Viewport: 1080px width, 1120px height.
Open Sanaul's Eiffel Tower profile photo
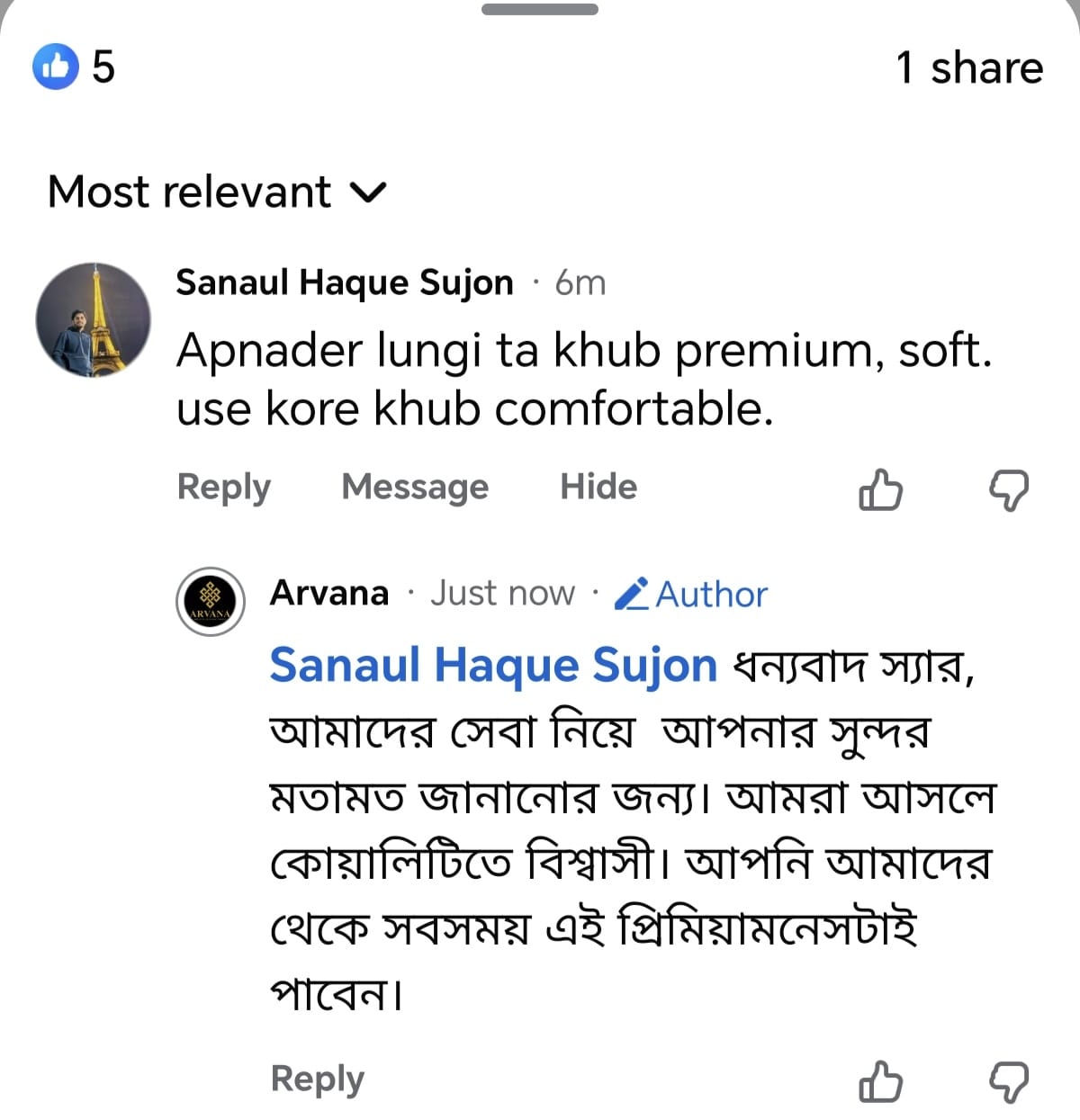[94, 320]
